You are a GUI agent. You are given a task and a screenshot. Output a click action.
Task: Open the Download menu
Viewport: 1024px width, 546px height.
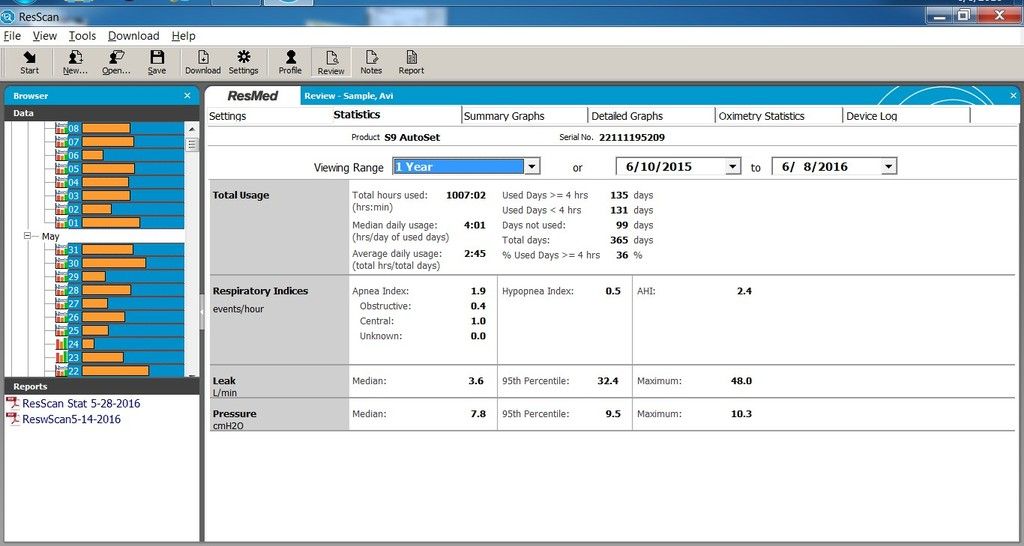[x=134, y=36]
